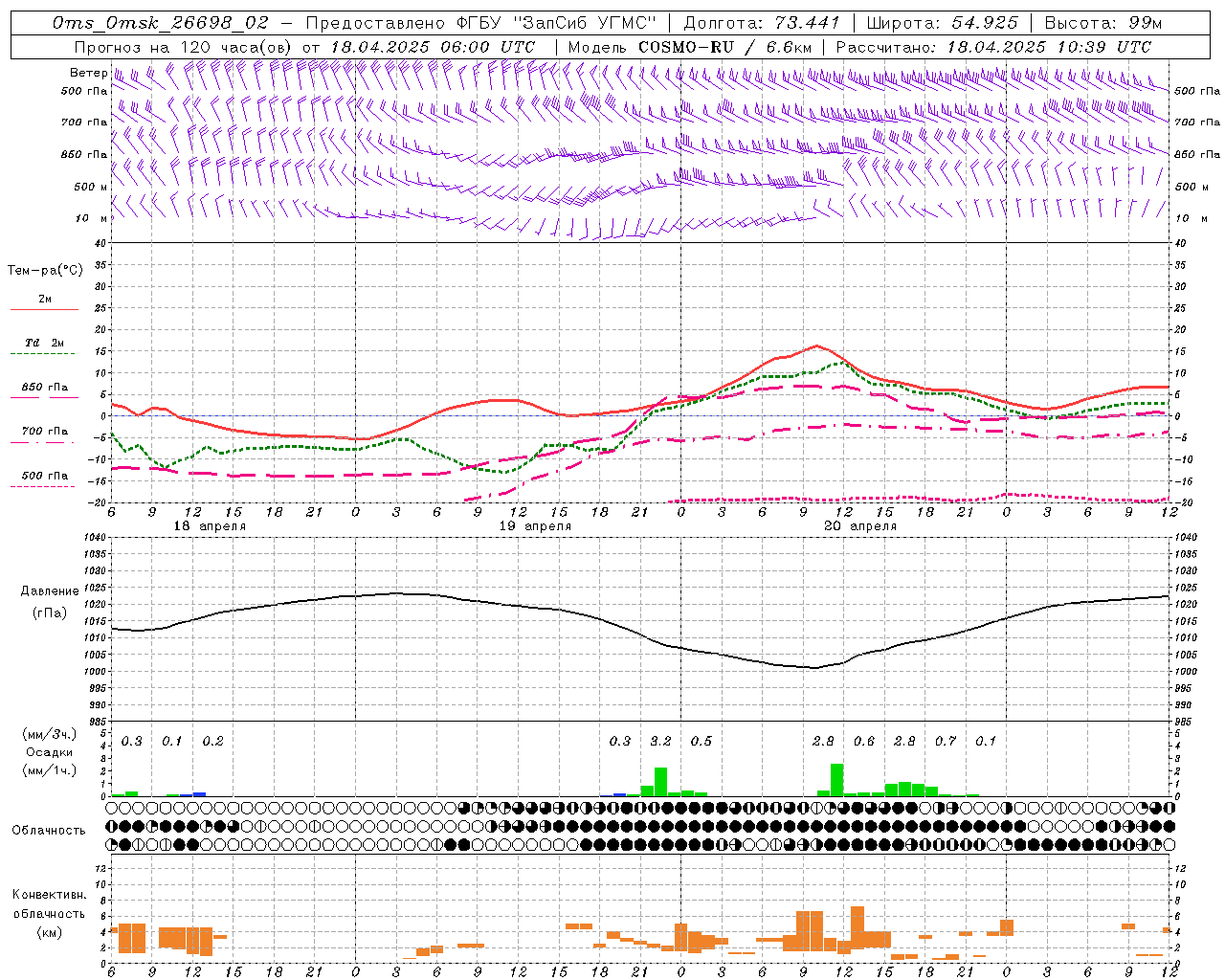Viewport: 1225px width, 980px height.
Task: Click the "Осадки" precipitation label
Action: tap(50, 752)
